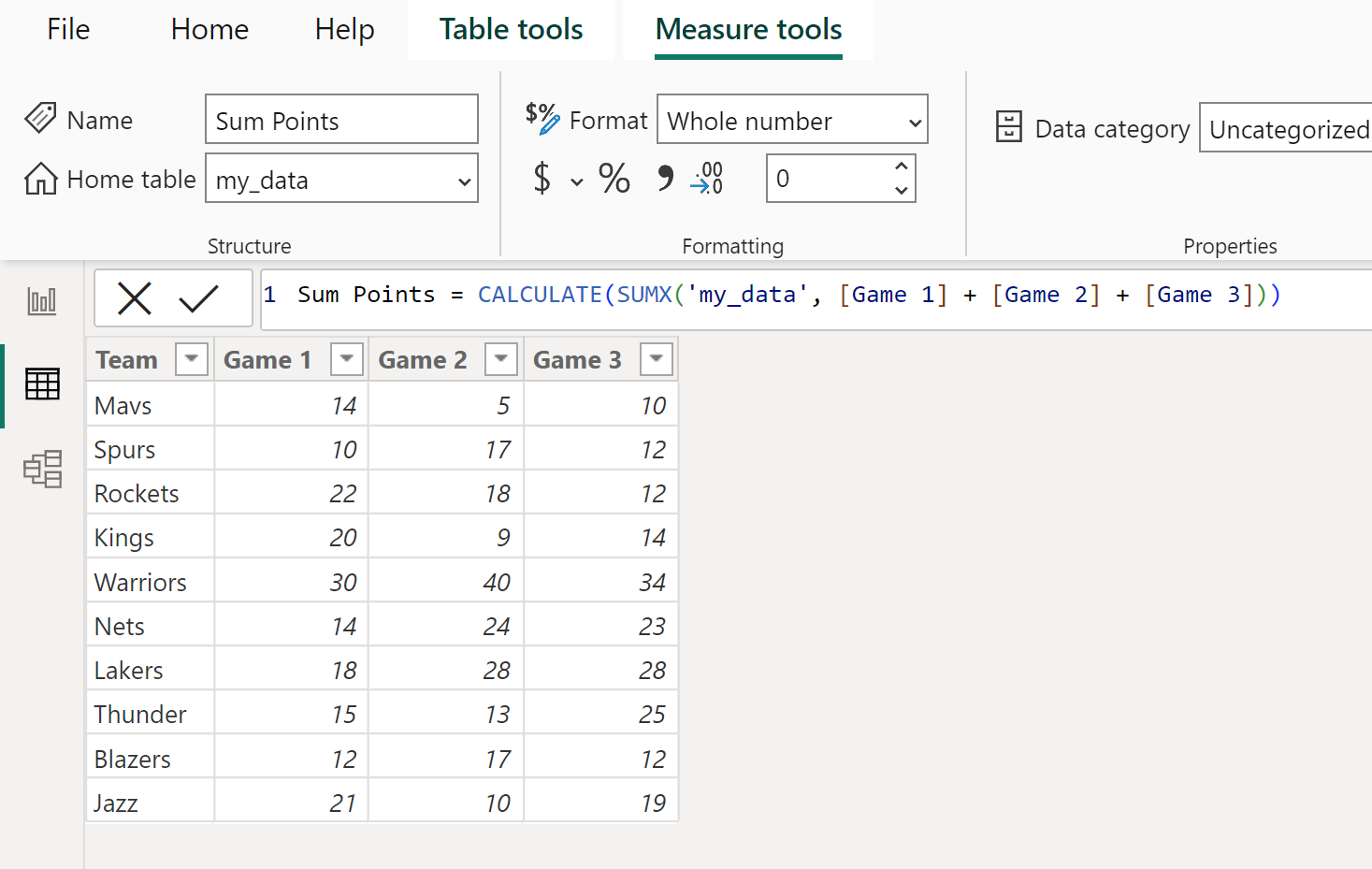Open the Game 3 column filter

656,358
